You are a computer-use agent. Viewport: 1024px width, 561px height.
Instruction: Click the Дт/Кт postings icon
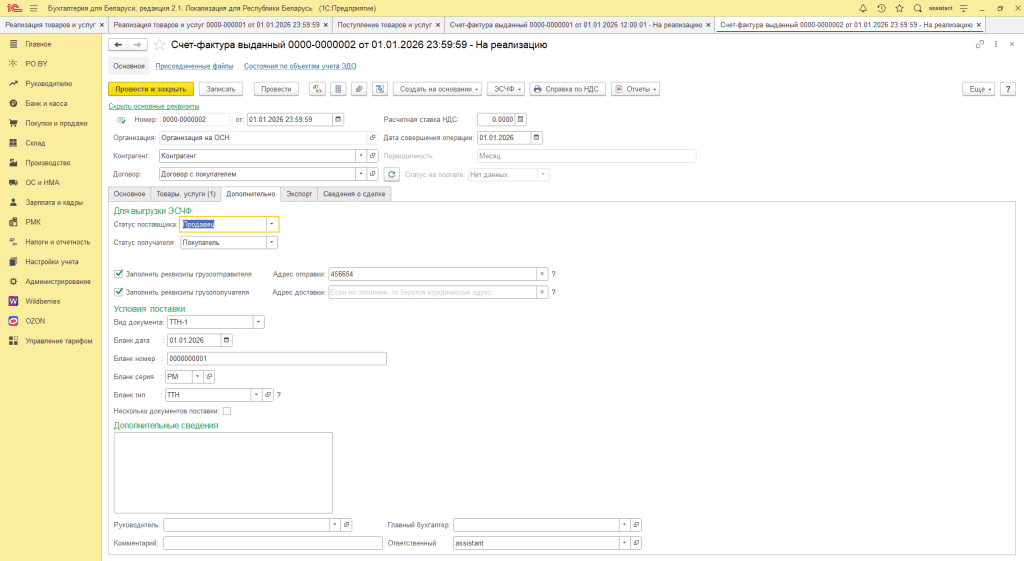(x=317, y=89)
